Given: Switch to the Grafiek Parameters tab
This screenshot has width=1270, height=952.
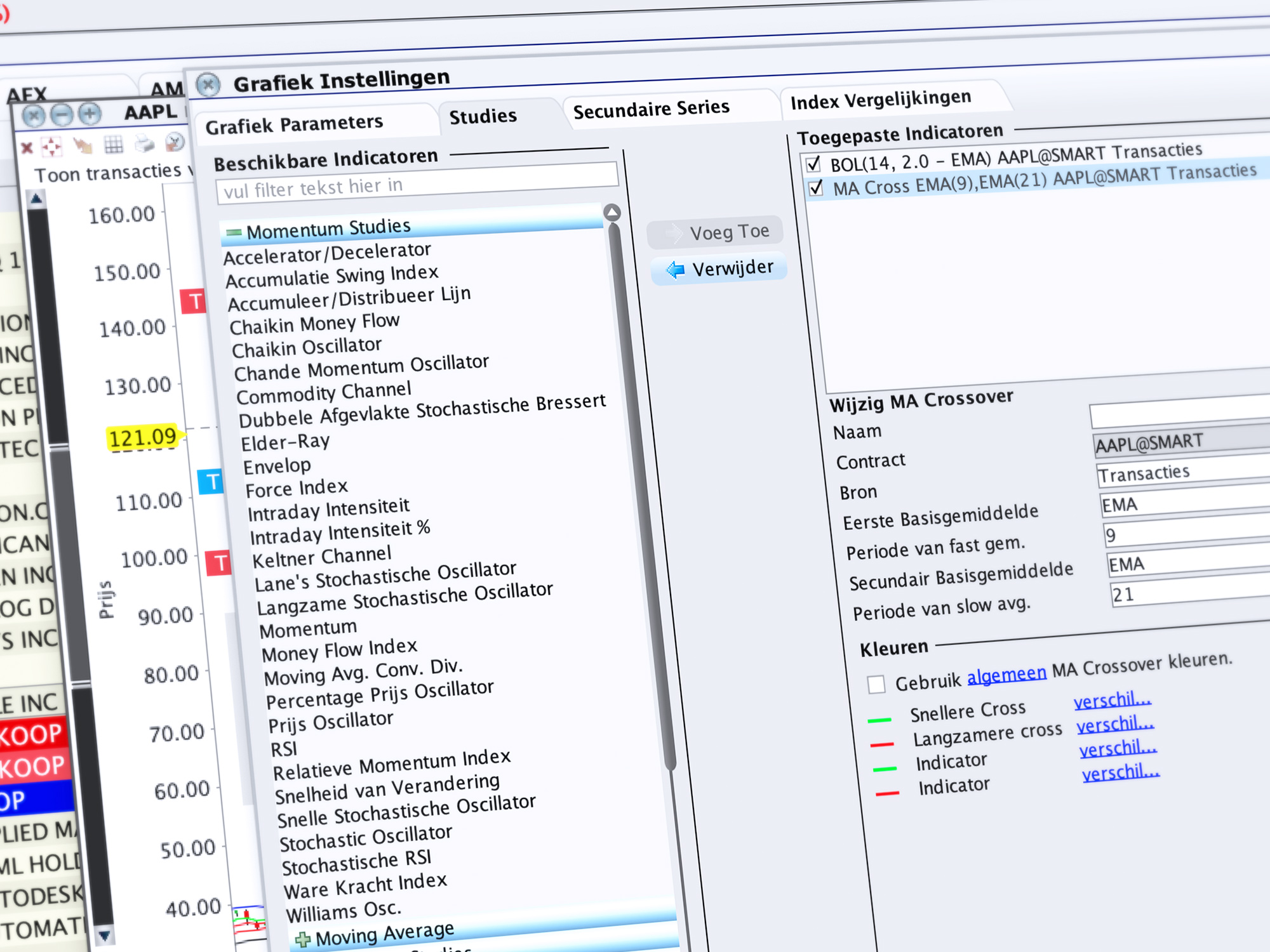Looking at the screenshot, I should (294, 124).
